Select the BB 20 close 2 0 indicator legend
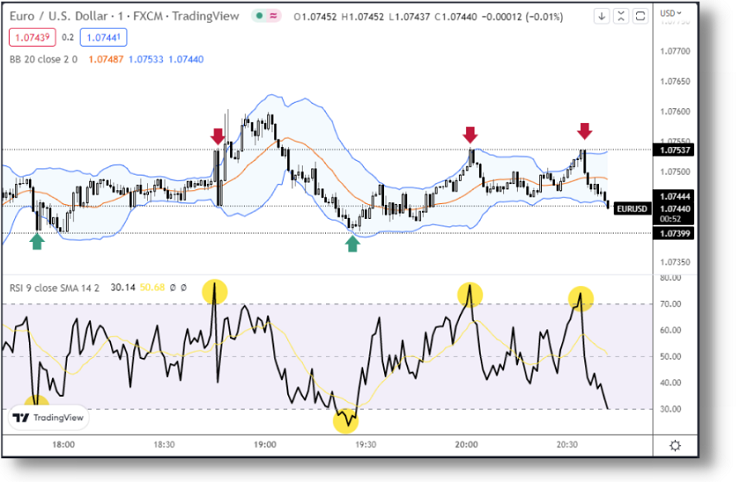This screenshot has height=482, width=740. tap(43, 59)
